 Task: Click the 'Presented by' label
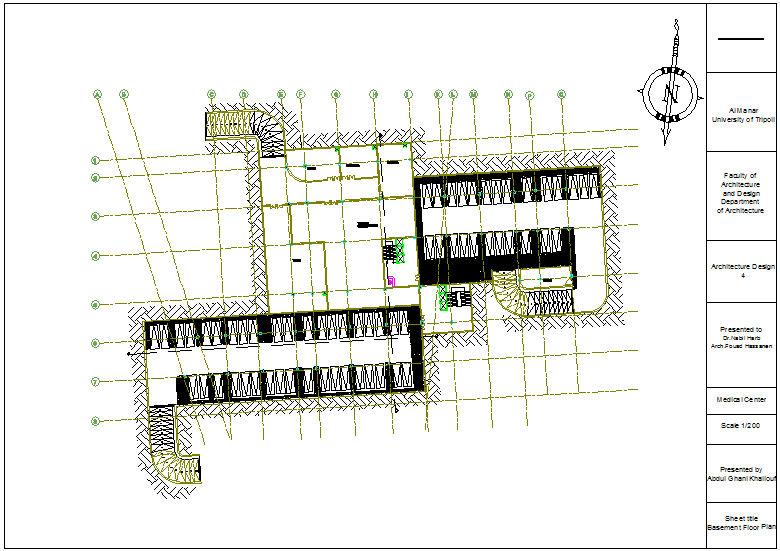click(x=741, y=469)
